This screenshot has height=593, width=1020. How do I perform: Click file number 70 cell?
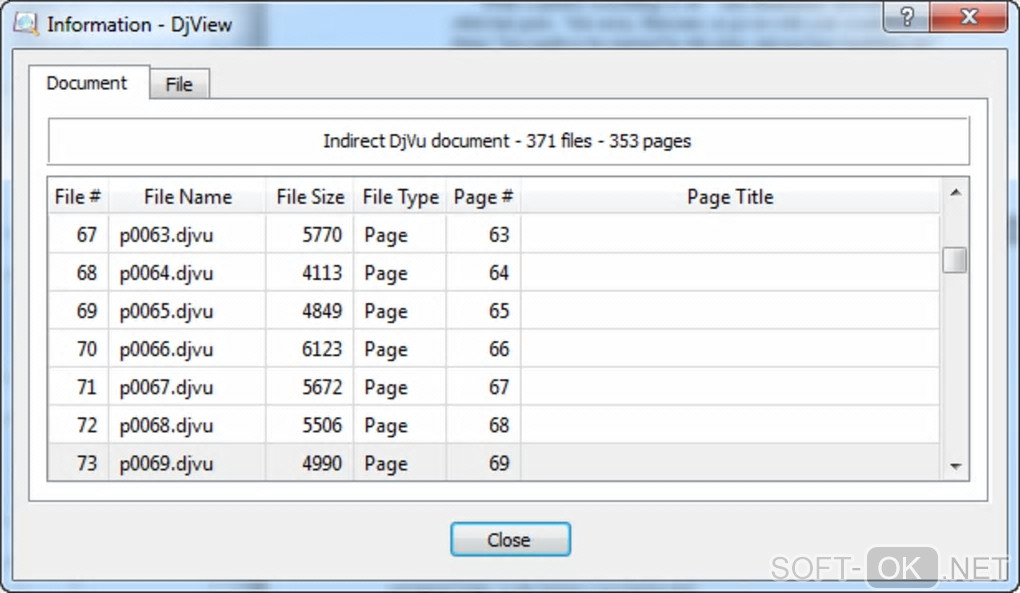[x=79, y=349]
